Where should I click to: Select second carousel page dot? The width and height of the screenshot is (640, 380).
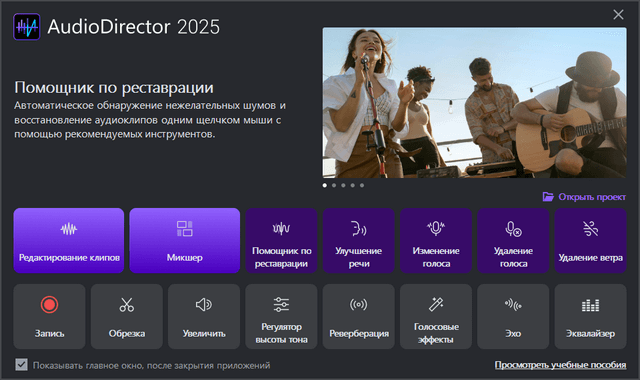coord(334,185)
